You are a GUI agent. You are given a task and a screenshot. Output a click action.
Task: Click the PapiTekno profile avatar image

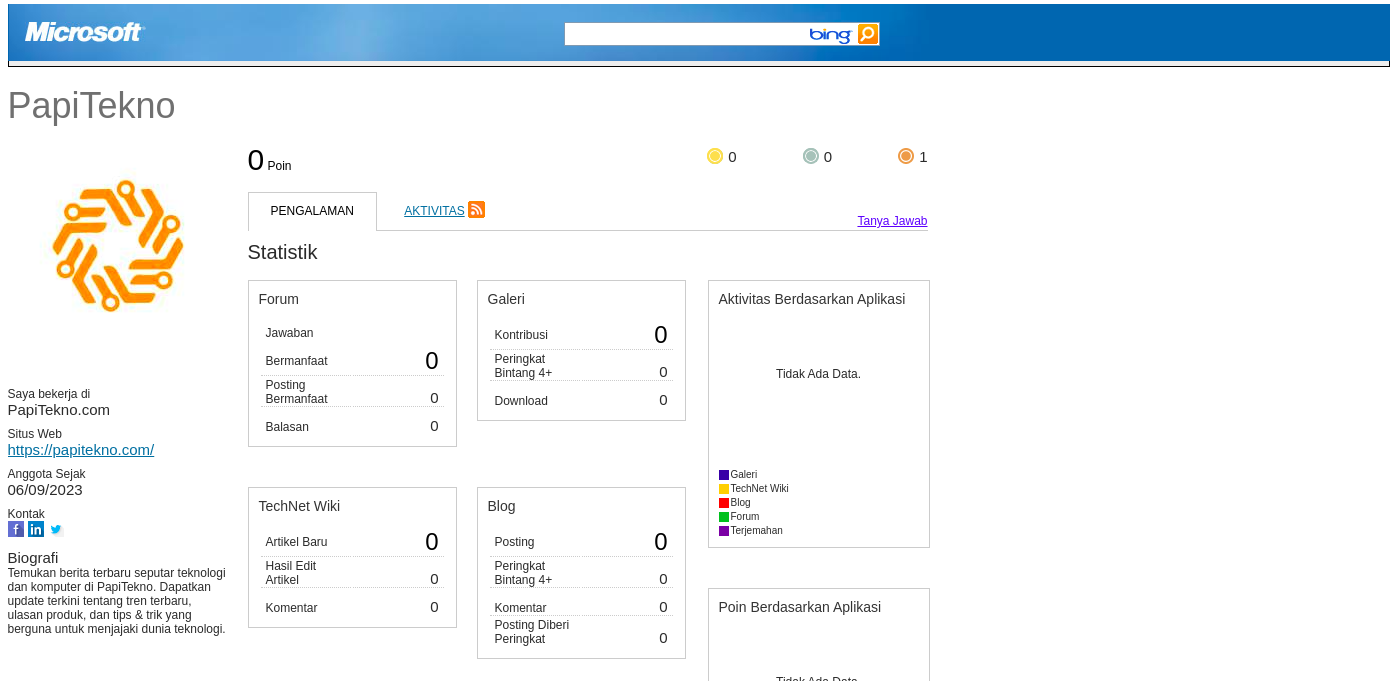pyautogui.click(x=118, y=246)
